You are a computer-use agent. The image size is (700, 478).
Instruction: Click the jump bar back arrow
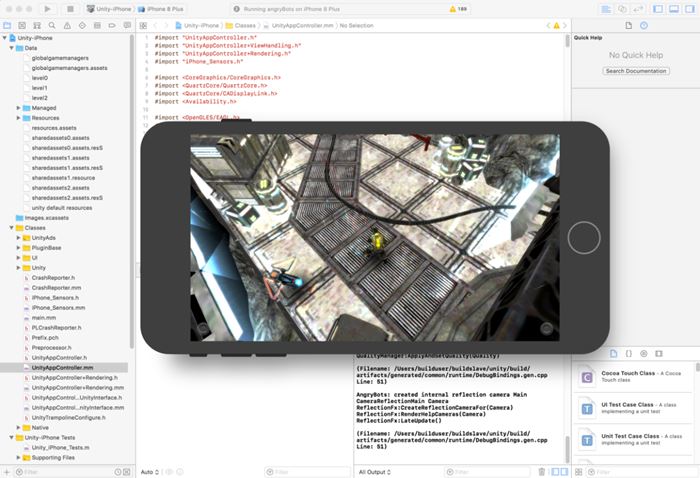tap(155, 24)
